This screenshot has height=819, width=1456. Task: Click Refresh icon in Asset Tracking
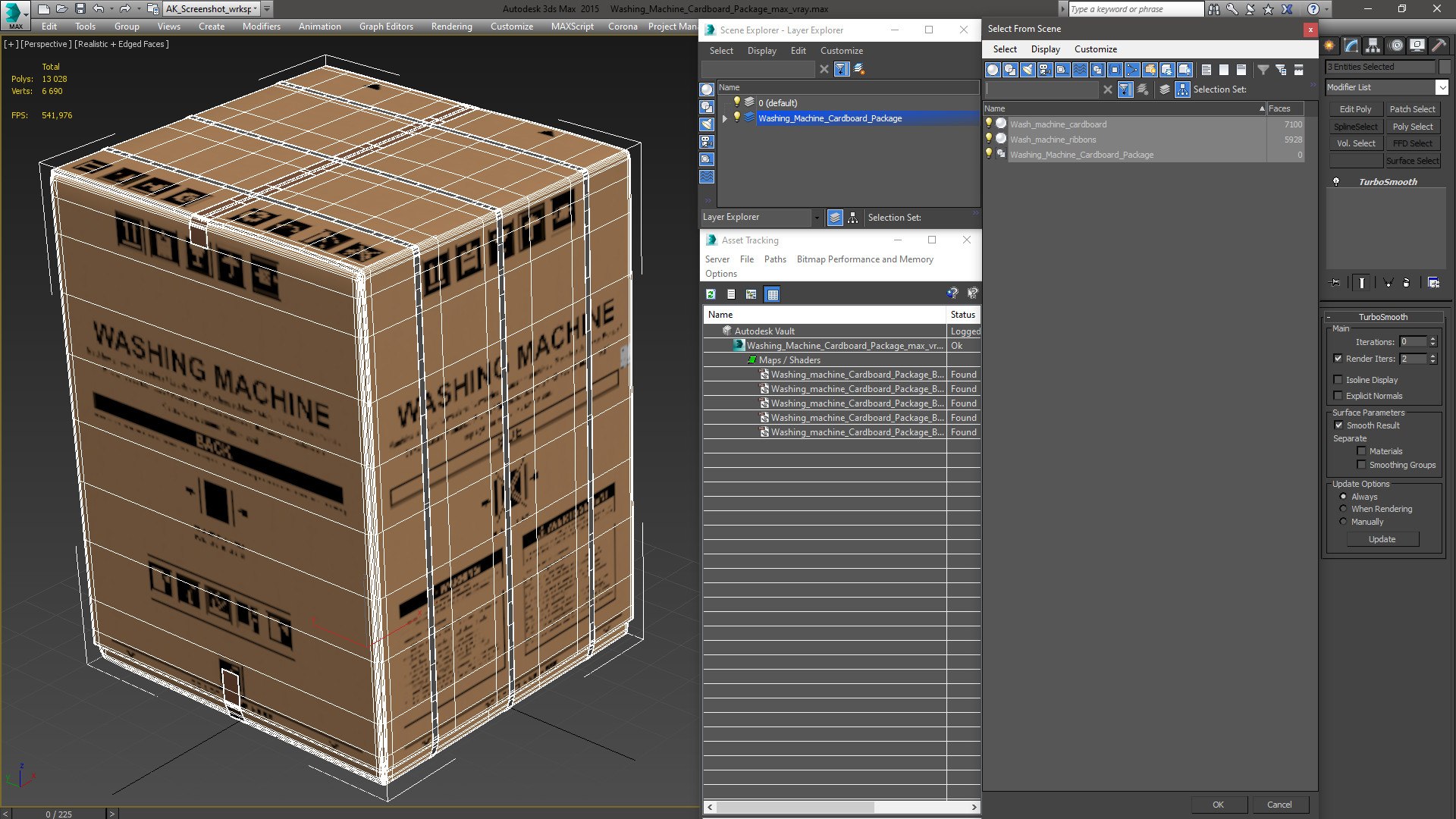point(711,294)
